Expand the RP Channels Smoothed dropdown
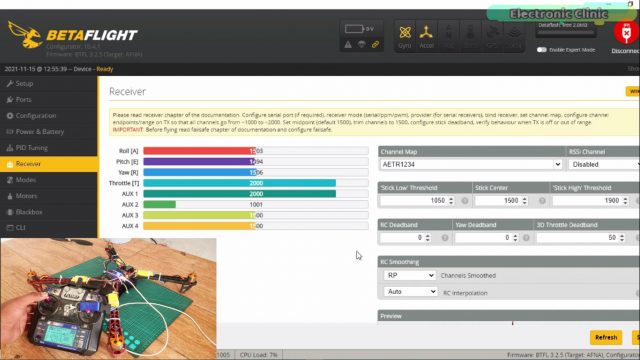The height and width of the screenshot is (360, 640). click(409, 276)
